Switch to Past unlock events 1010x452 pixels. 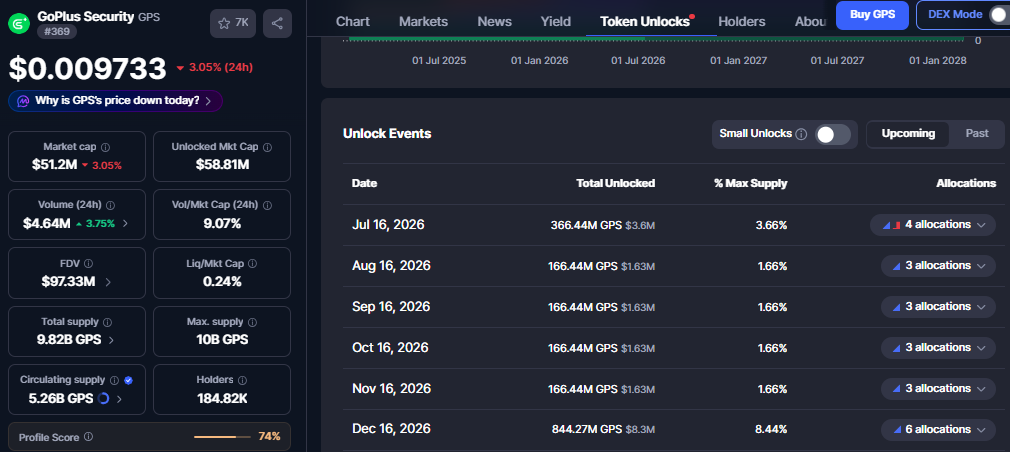[977, 133]
